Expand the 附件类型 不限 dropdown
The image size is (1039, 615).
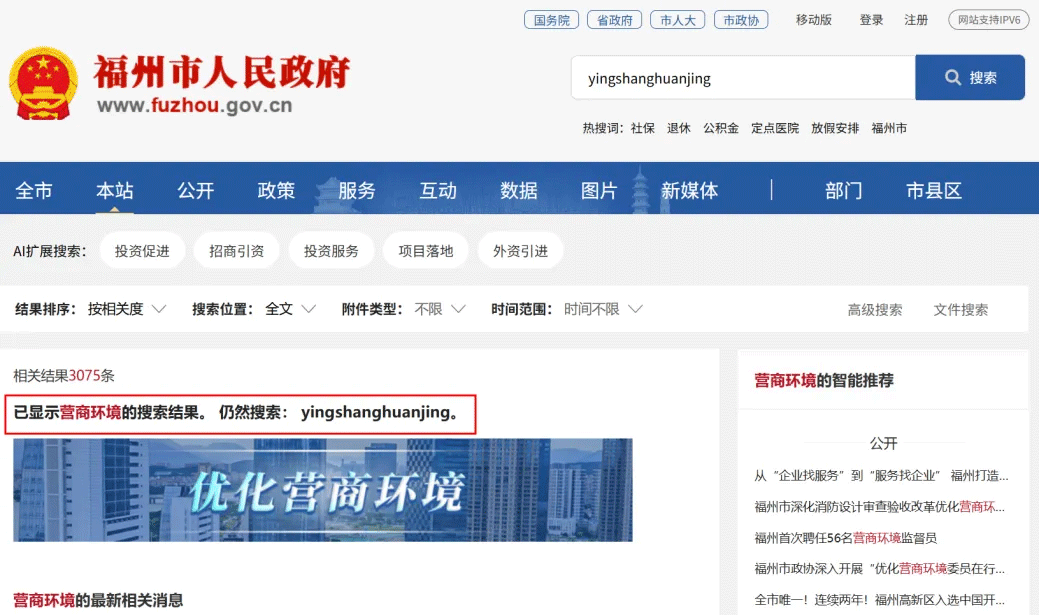440,309
